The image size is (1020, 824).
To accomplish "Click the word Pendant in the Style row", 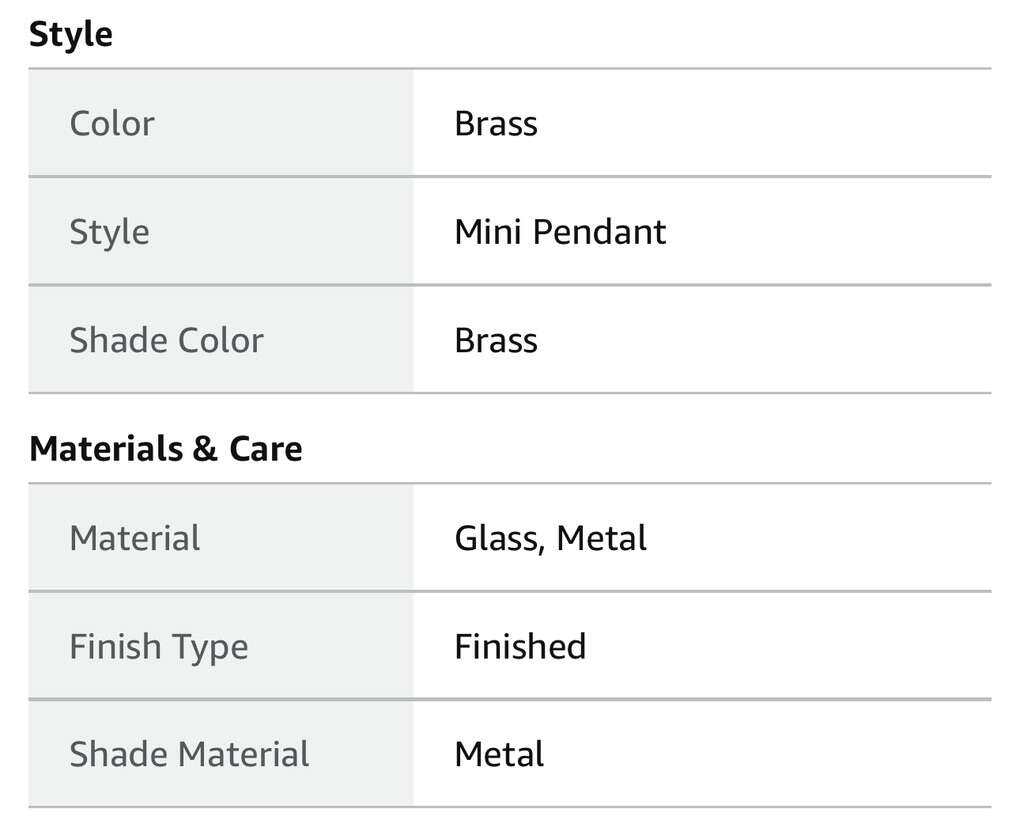I will click(x=599, y=232).
